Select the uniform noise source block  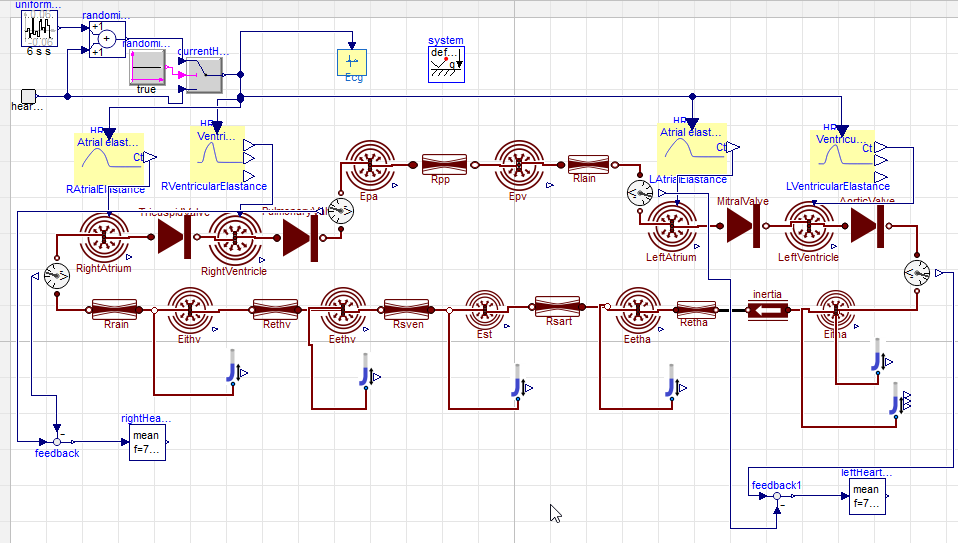[x=40, y=29]
